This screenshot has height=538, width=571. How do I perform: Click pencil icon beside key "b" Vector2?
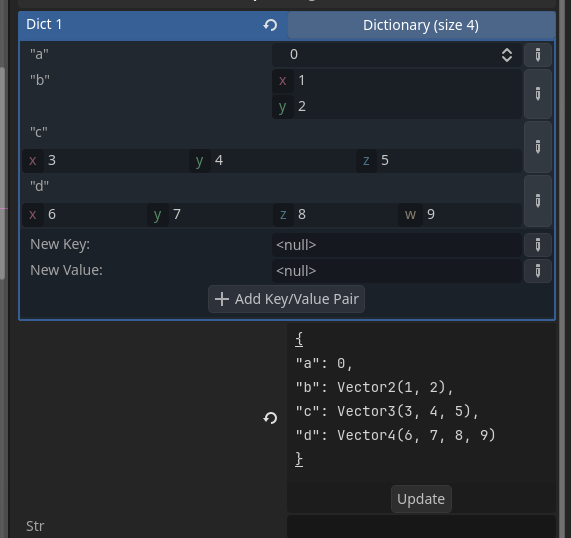click(538, 94)
